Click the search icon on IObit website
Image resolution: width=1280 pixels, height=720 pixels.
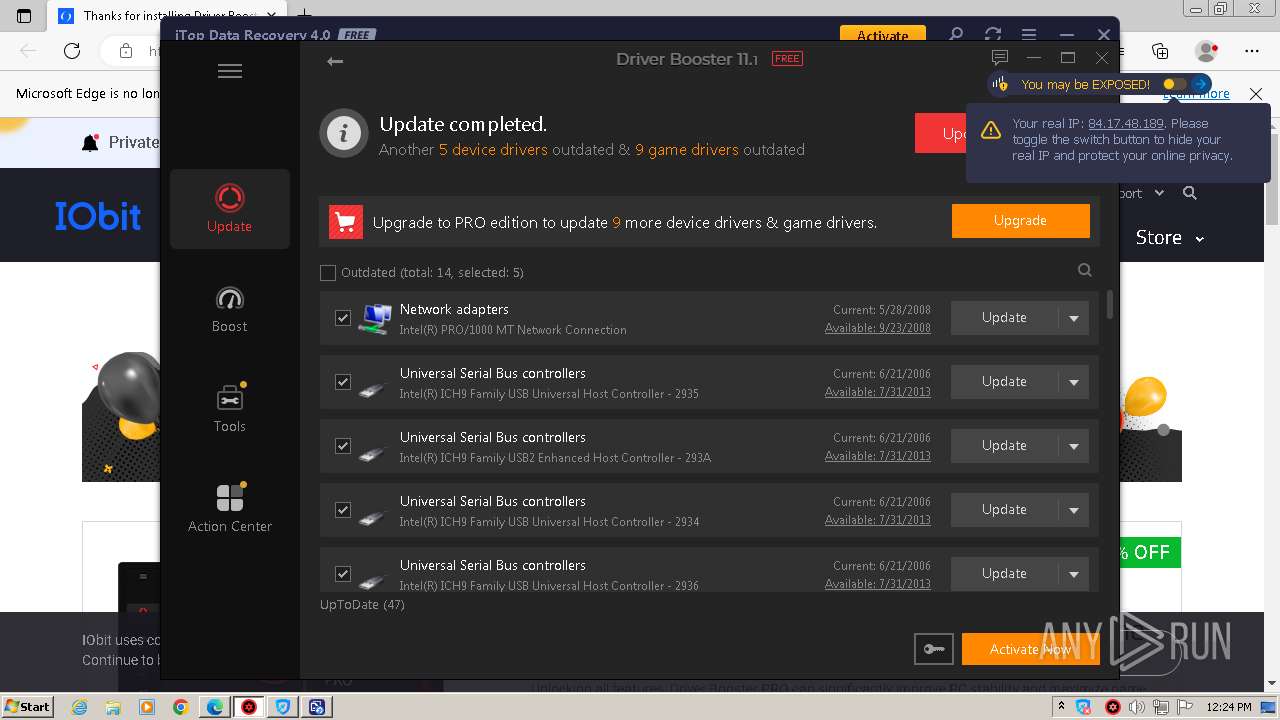1190,193
